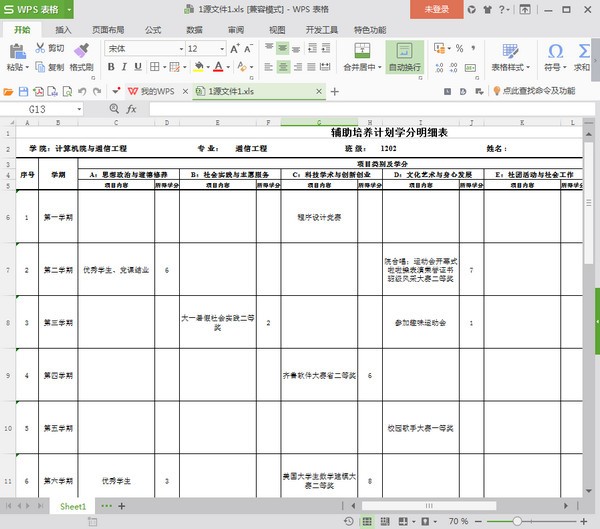Click the 点此查找命令及功能 search box
The width and height of the screenshot is (600, 529).
[x=535, y=91]
